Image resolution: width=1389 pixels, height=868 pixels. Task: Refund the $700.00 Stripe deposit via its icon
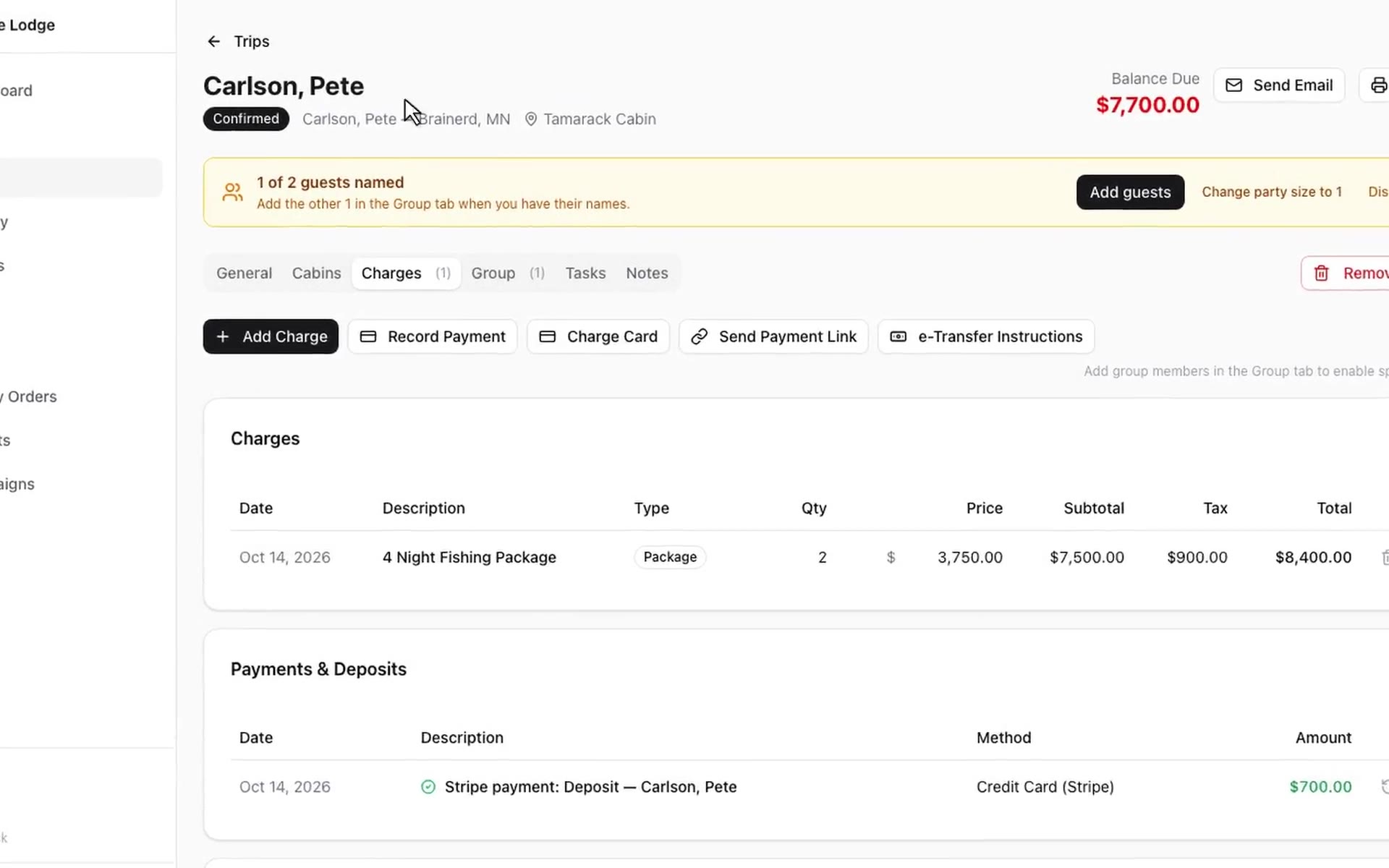tap(1384, 787)
